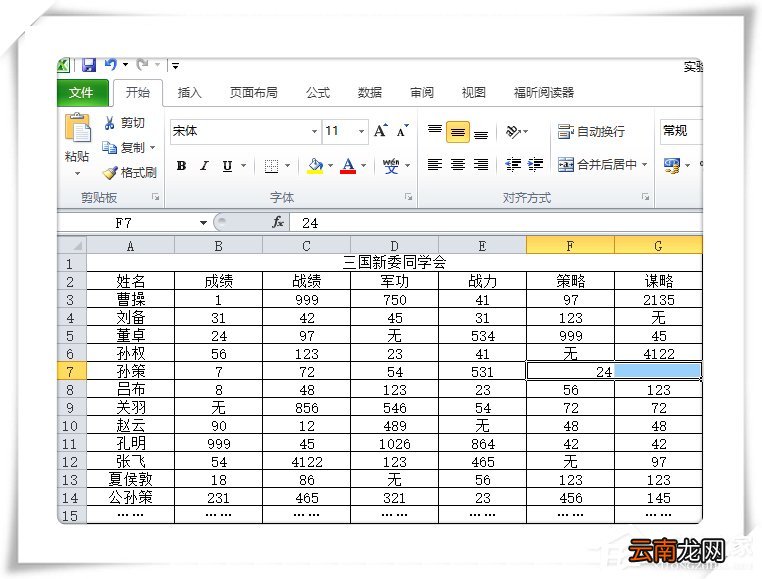Screen dimensions: 762x579
Task: Open the 剪贴板 dialog launcher
Action: [156, 197]
